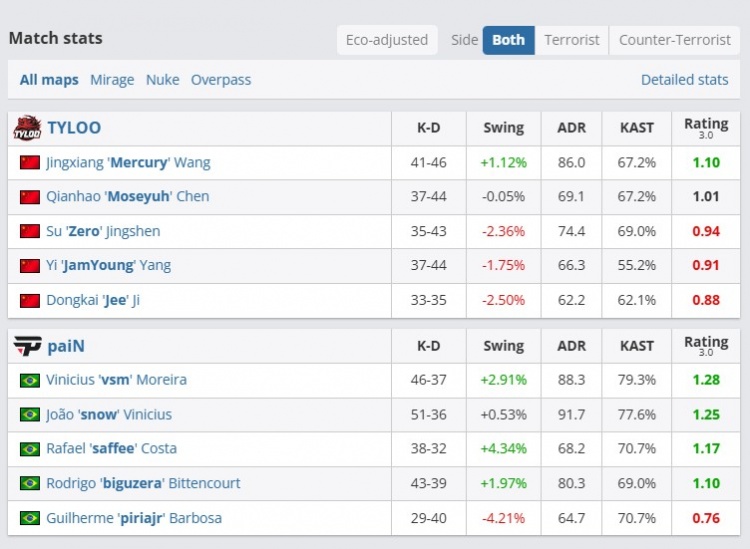Viewport: 750px width, 549px height.
Task: Click Mercury's swing value +1.12%
Action: (504, 163)
